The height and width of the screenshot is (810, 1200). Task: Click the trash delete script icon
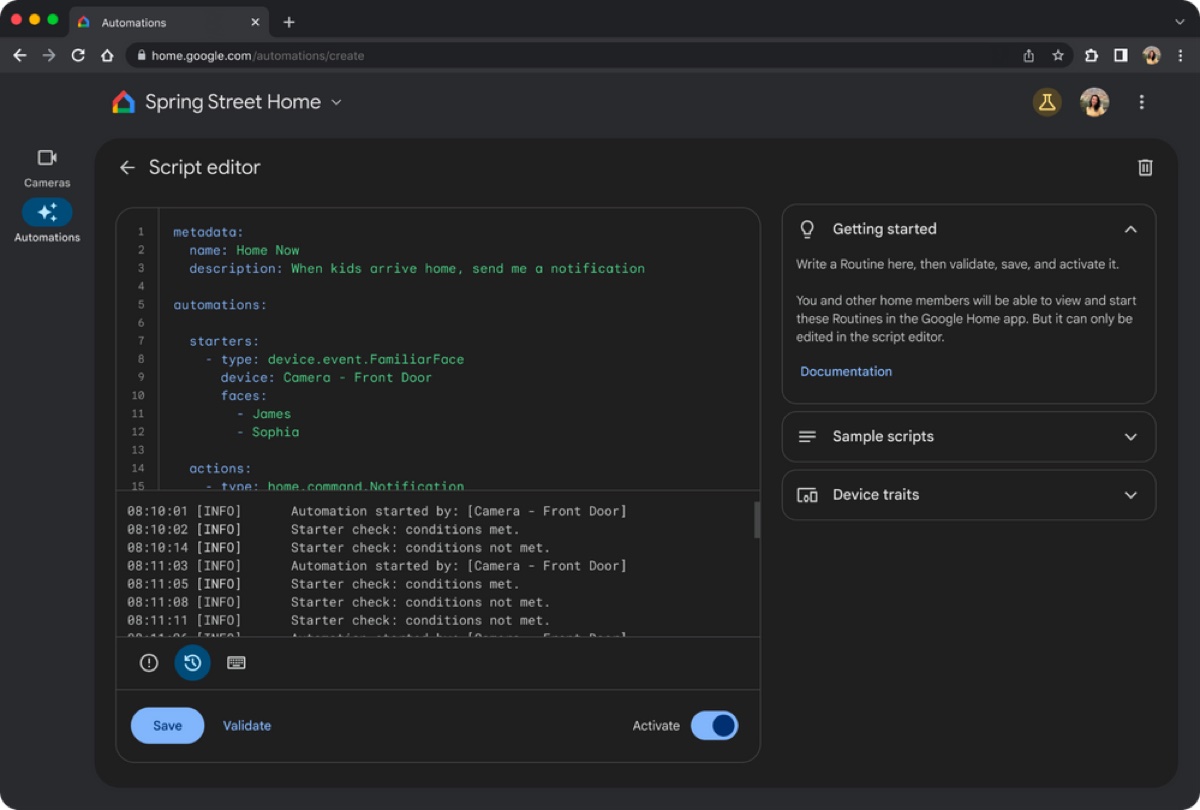(x=1145, y=168)
